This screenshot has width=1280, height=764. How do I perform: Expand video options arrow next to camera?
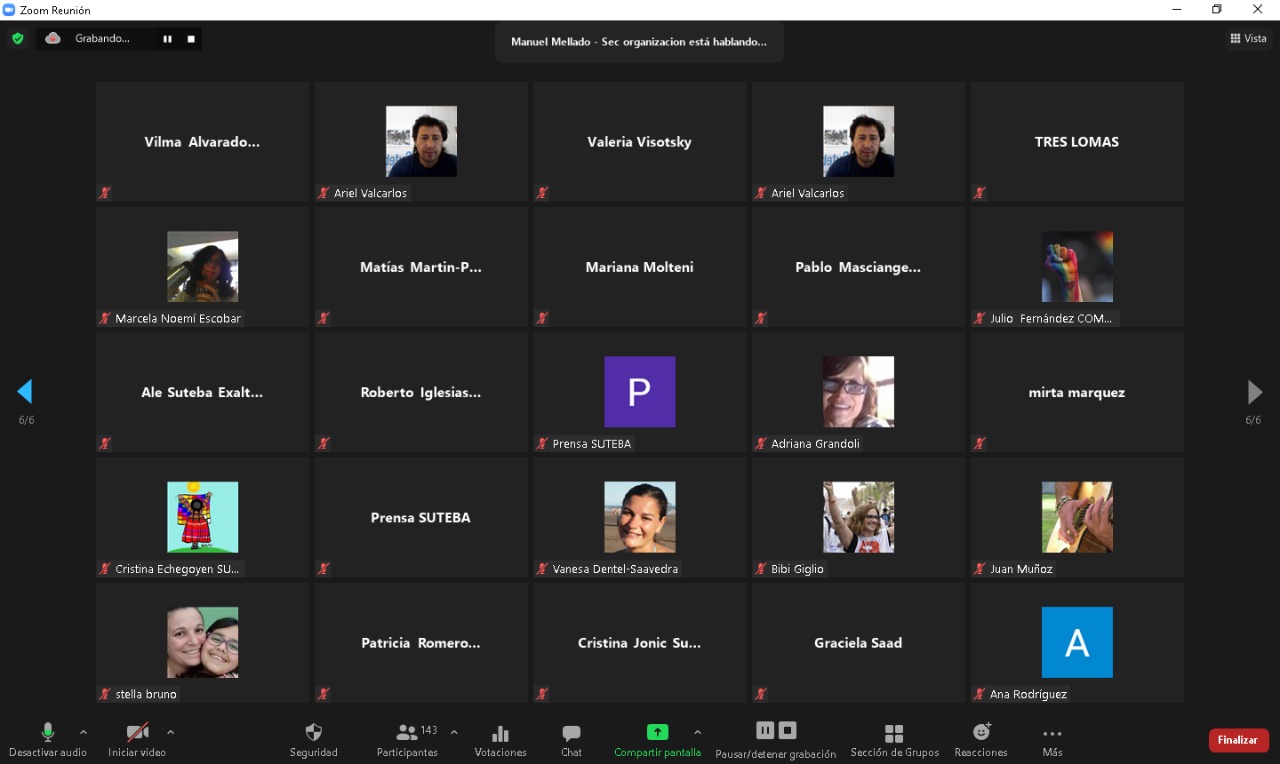[x=170, y=732]
